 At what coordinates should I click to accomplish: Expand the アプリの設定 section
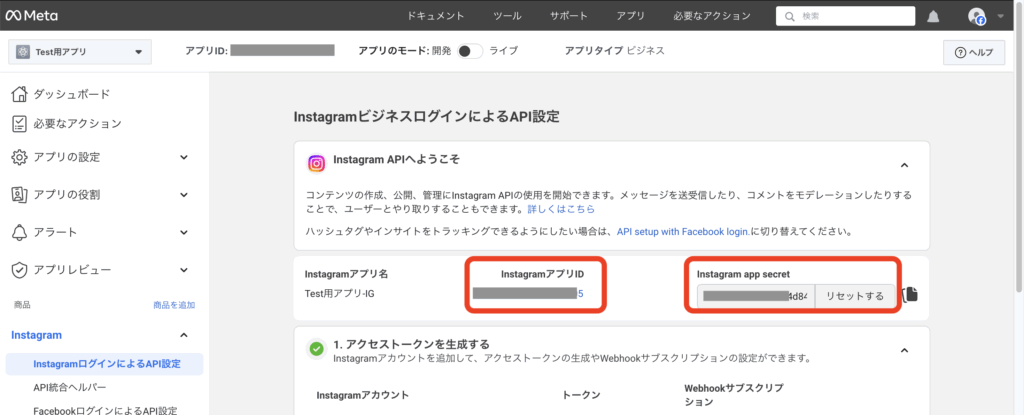(184, 158)
